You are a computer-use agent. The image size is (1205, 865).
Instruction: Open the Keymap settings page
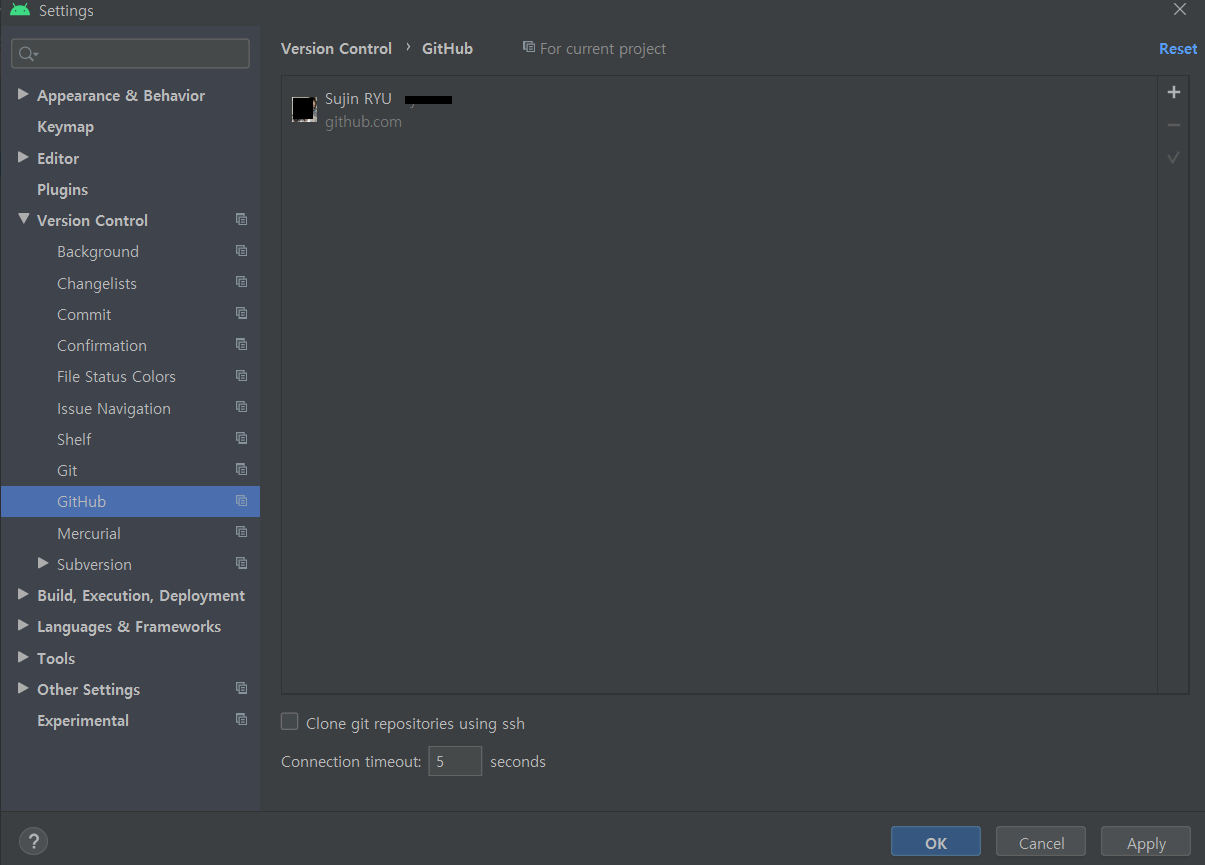(65, 127)
